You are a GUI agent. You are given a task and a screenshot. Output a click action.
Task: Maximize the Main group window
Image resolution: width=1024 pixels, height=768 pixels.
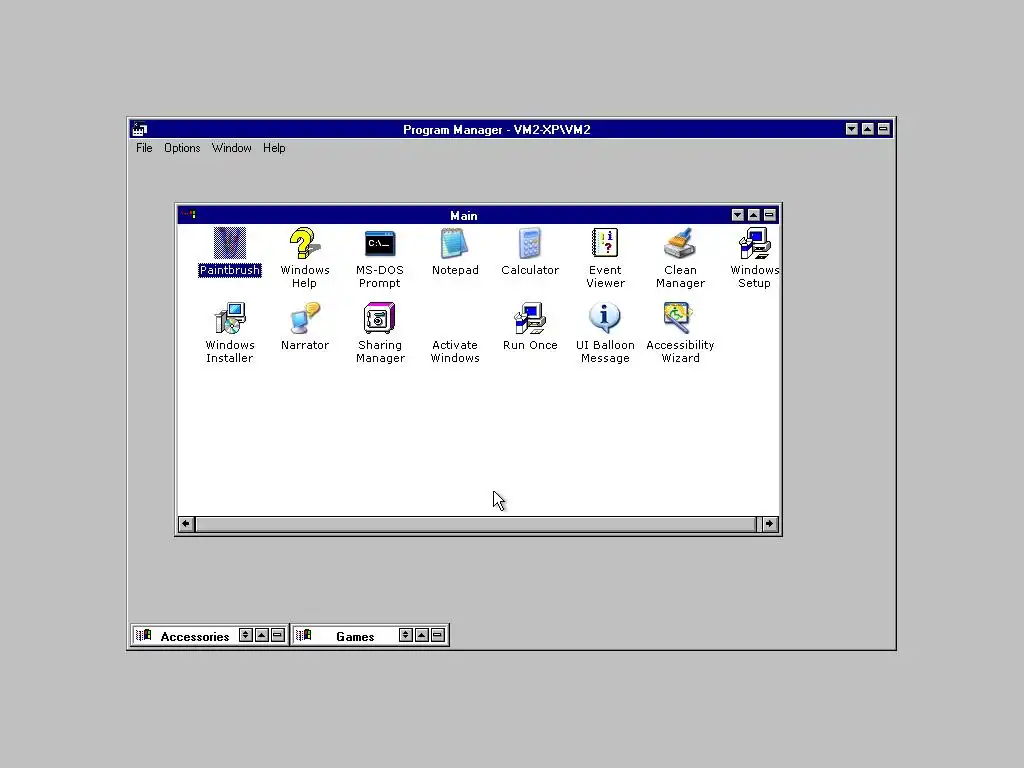(754, 215)
